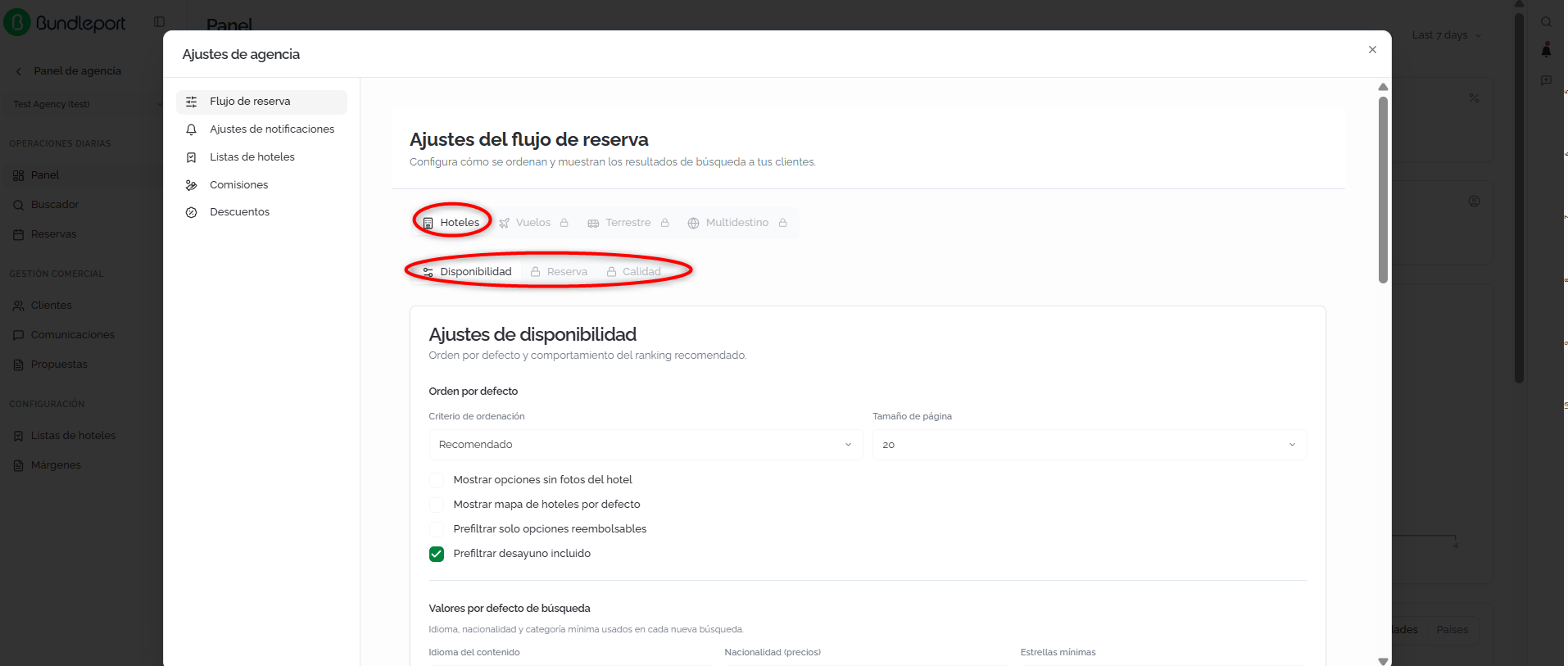The height and width of the screenshot is (666, 1568).
Task: Open the locked Calidad sub-tab
Action: point(634,272)
